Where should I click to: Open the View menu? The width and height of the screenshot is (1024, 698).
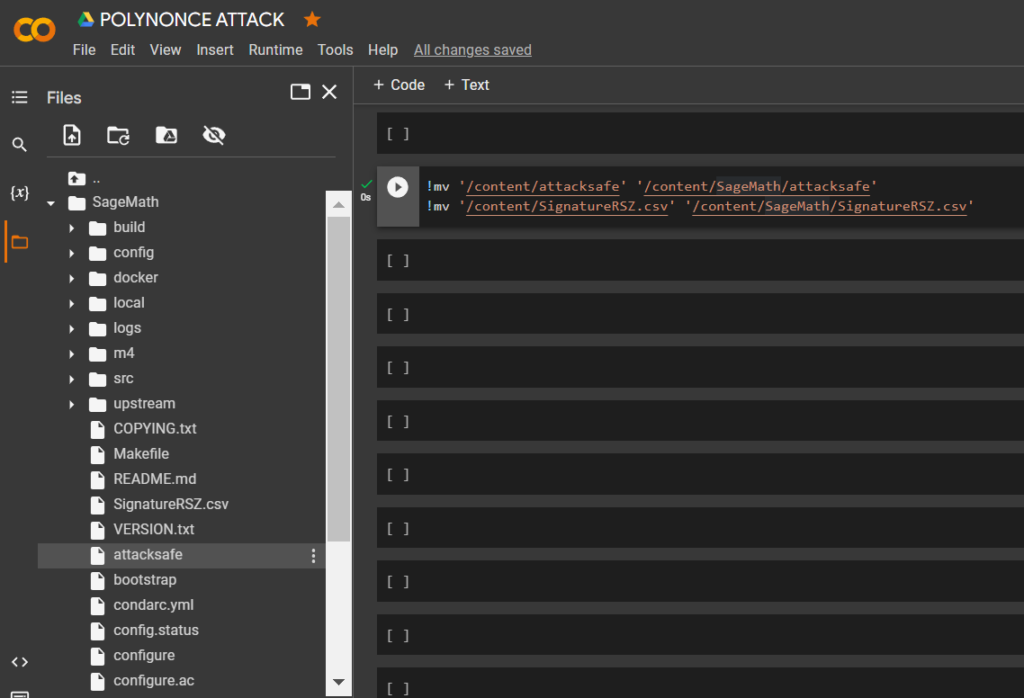[x=165, y=50]
